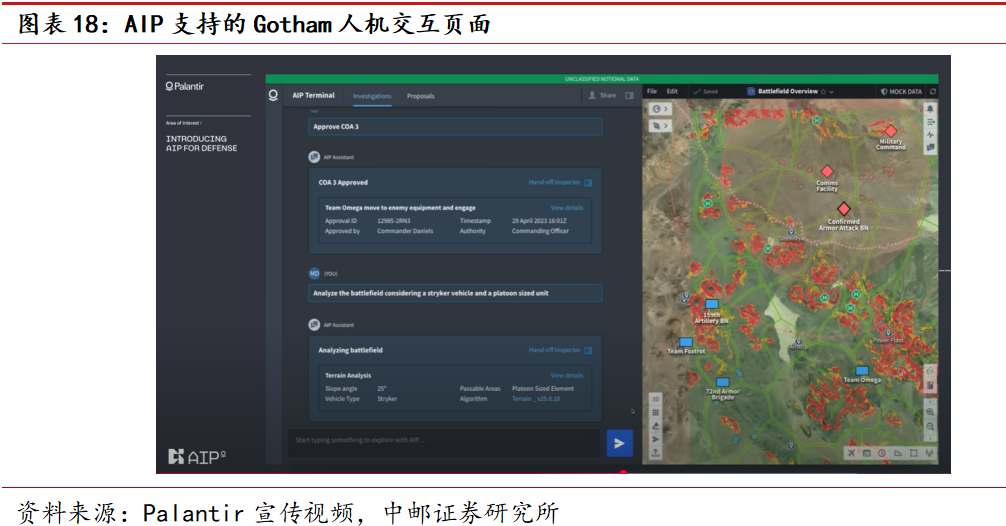This screenshot has height=526, width=1006.
Task: Select the Confirmed Armor Attack BN marker
Action: (844, 208)
